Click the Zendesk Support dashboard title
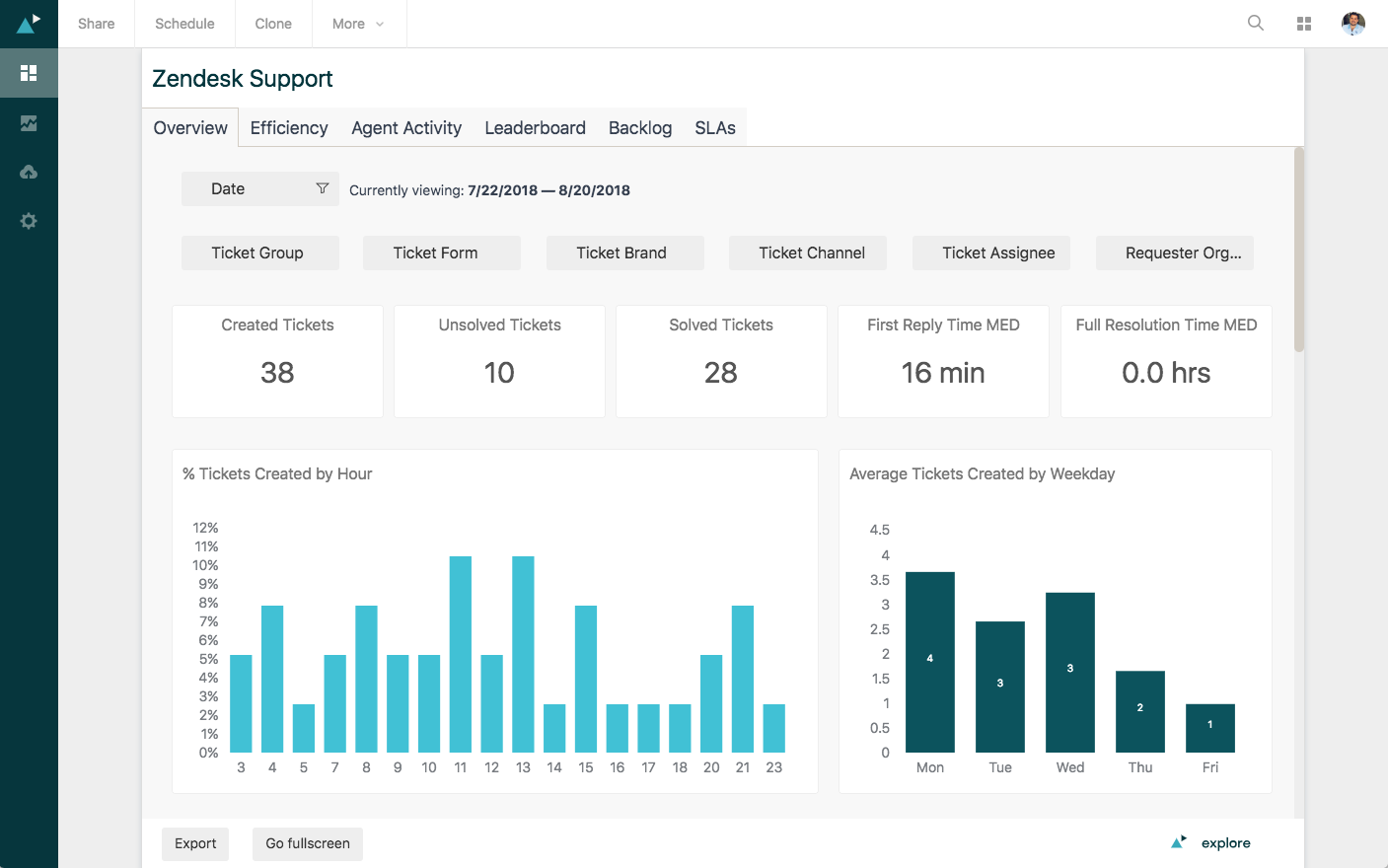1388x868 pixels. coord(243,79)
